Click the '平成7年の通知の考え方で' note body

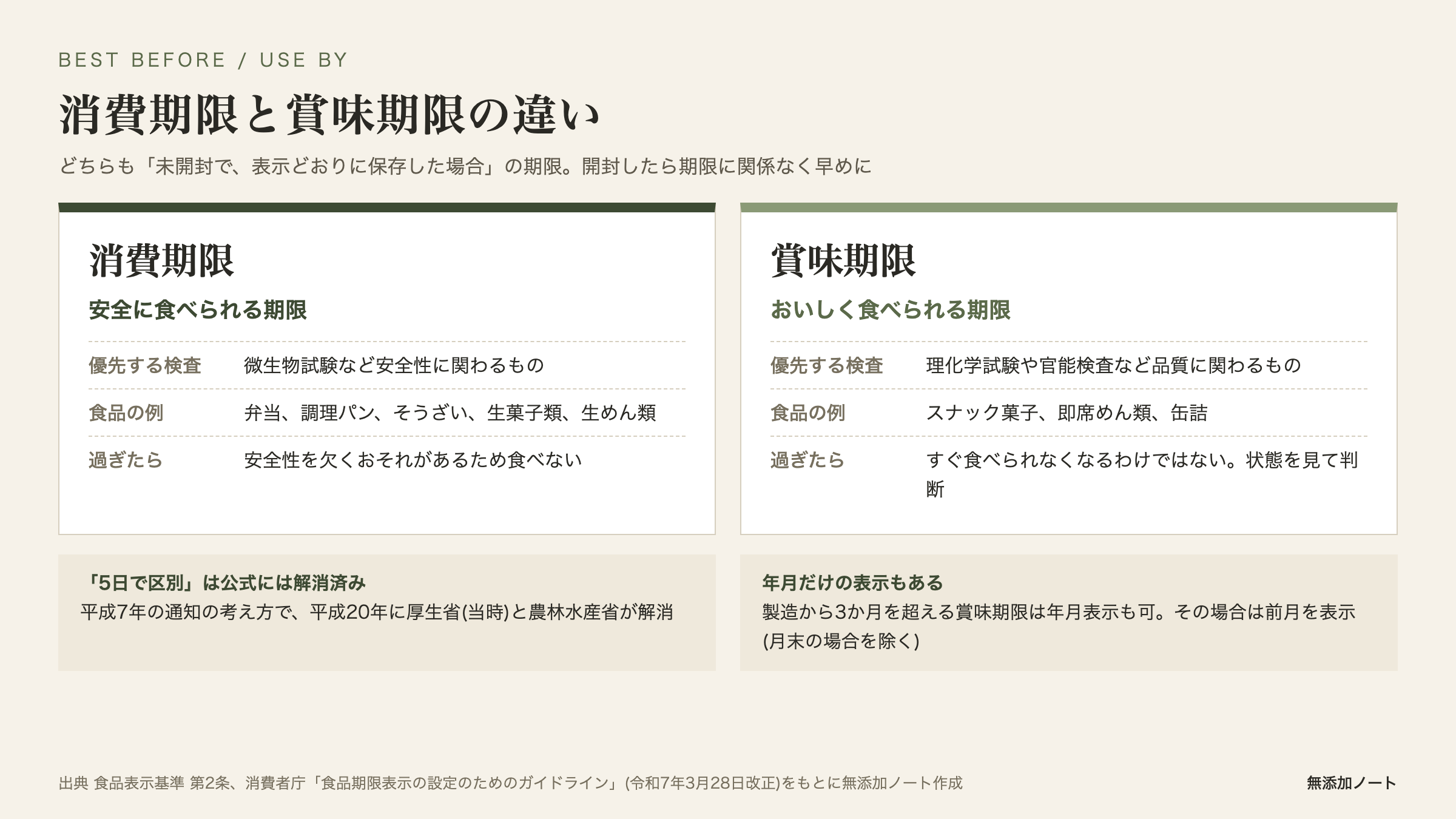point(377,612)
